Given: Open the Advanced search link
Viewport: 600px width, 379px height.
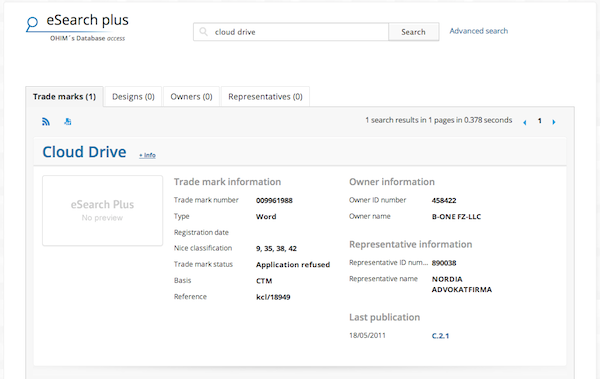Looking at the screenshot, I should click(479, 31).
